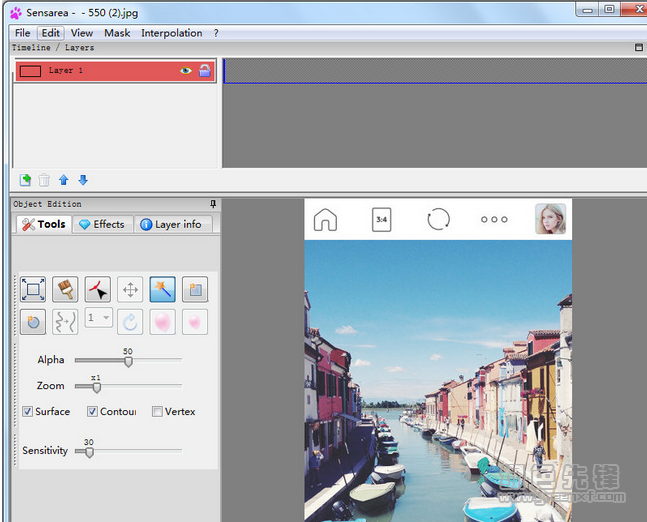Click the home icon in the image
Screen dimensions: 647x522
click(325, 220)
